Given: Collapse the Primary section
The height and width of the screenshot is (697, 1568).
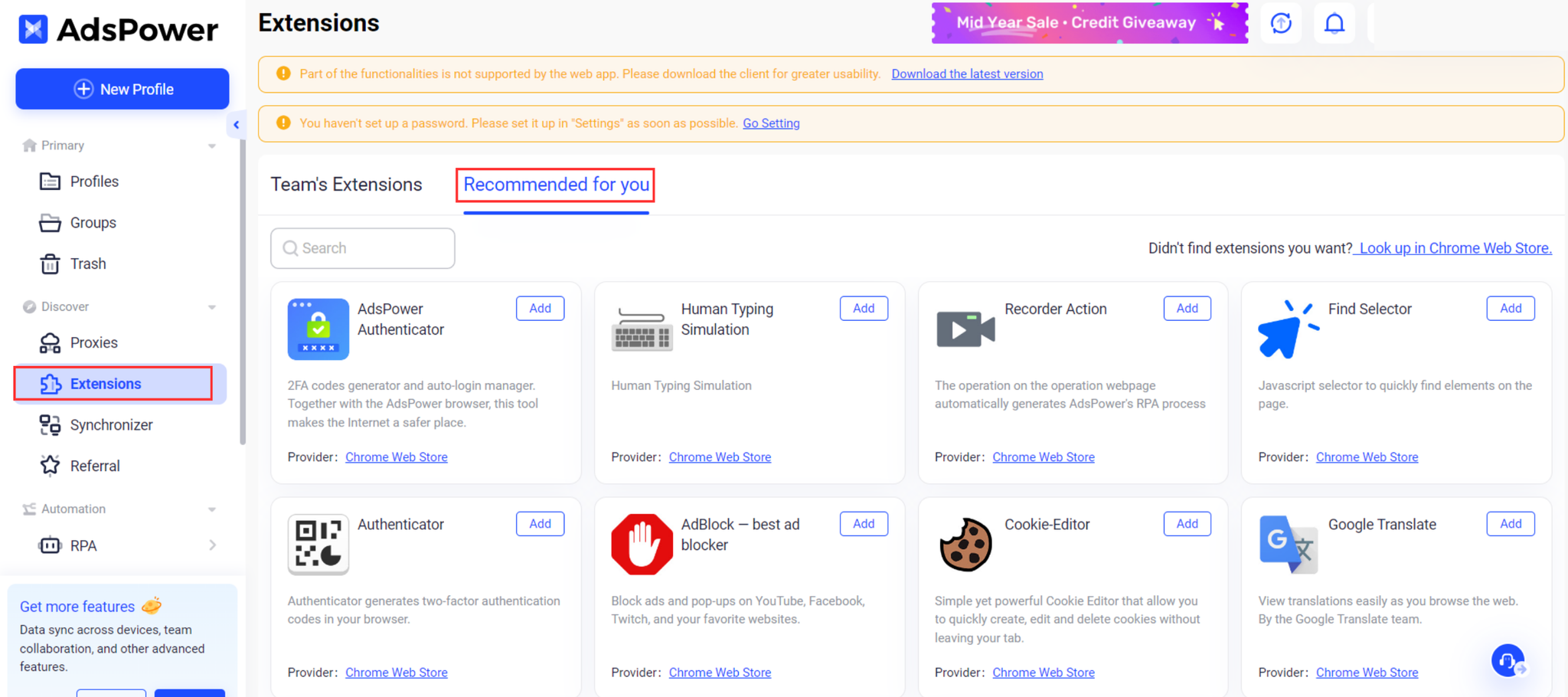Looking at the screenshot, I should (212, 146).
